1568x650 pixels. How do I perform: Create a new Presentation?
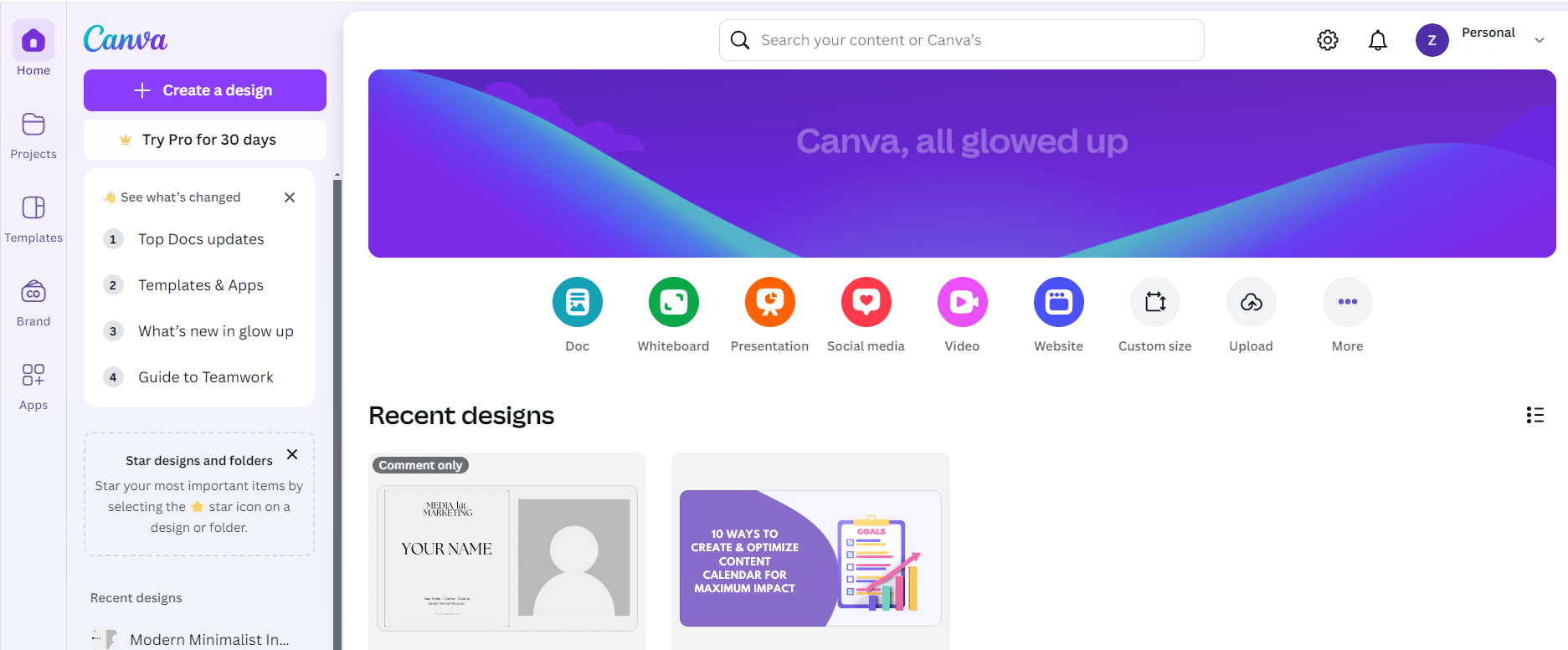(x=770, y=302)
